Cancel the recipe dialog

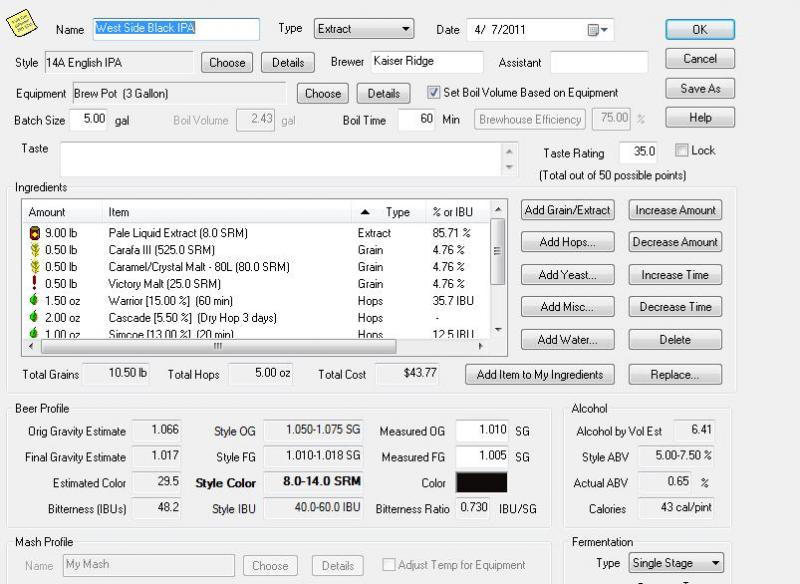pos(700,59)
